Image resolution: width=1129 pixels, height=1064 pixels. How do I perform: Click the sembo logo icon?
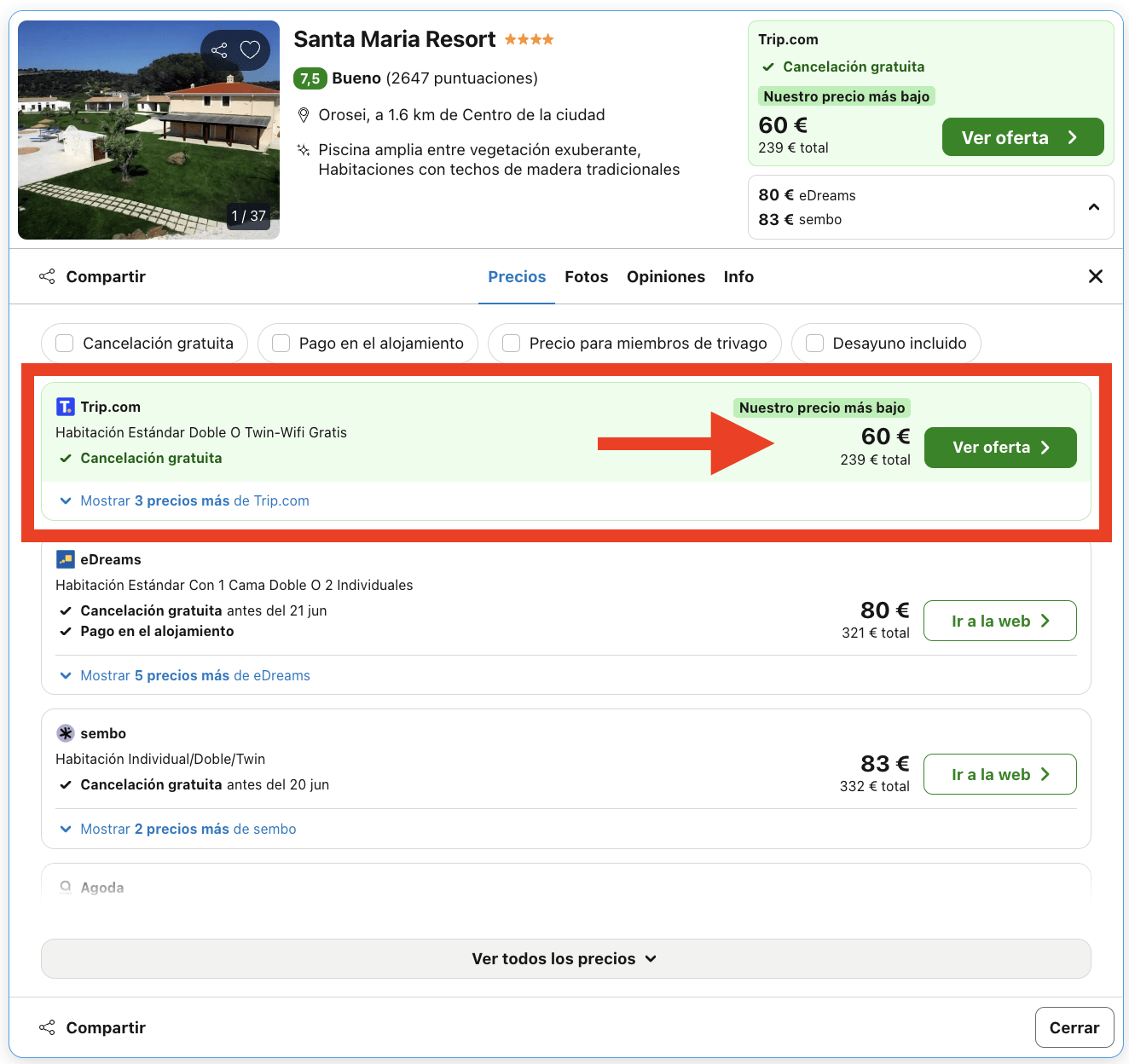(65, 733)
